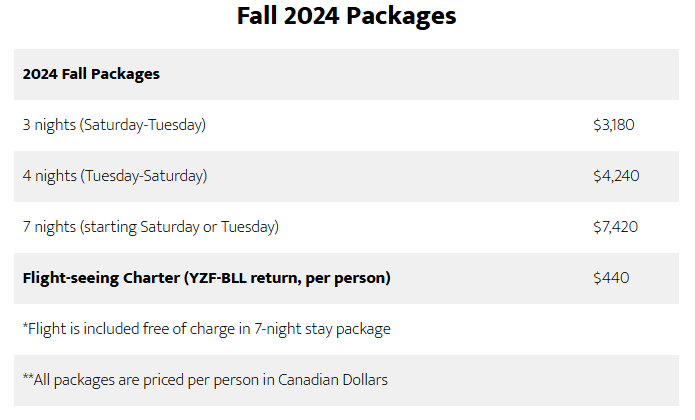Select the "2024 Fall Packages" table header

click(x=91, y=74)
